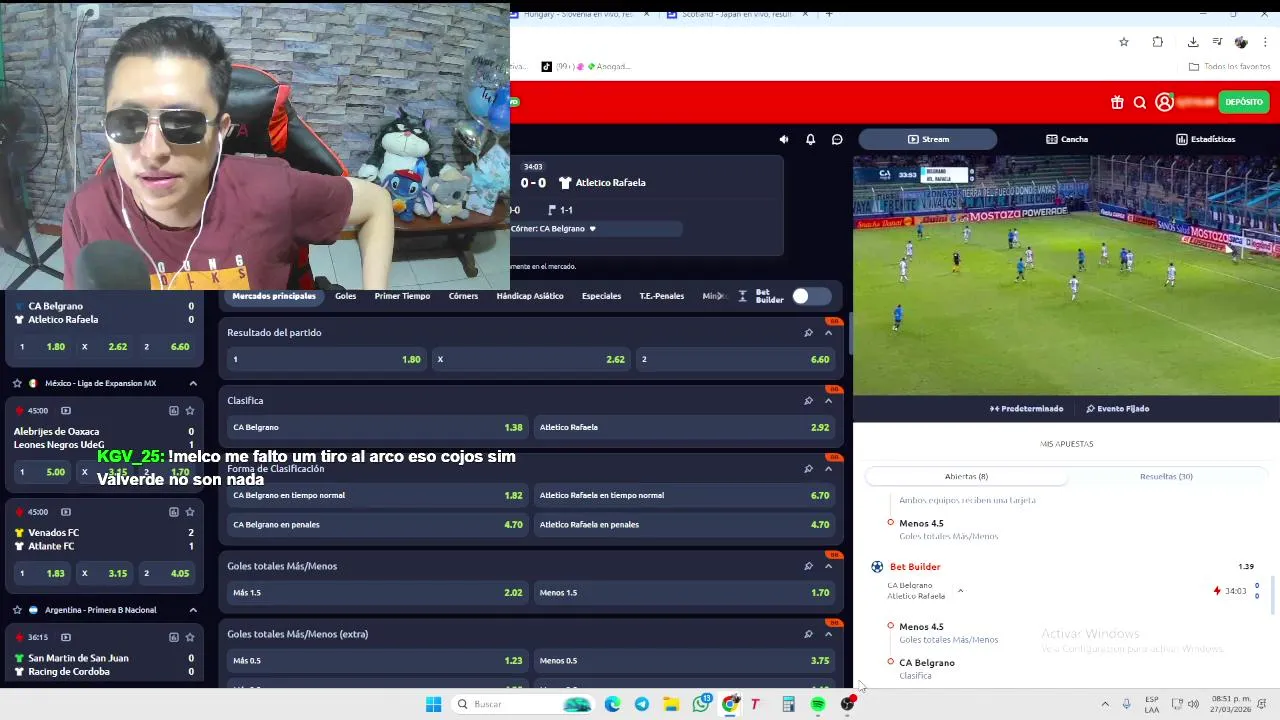
Task: Show hidden system tray icons
Action: click(x=1105, y=704)
